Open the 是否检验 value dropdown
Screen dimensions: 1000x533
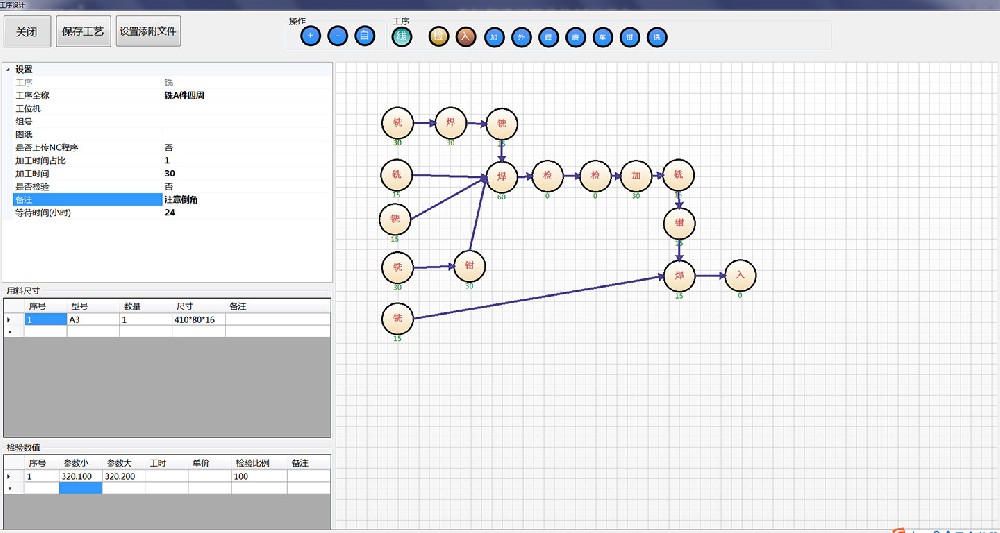point(245,186)
